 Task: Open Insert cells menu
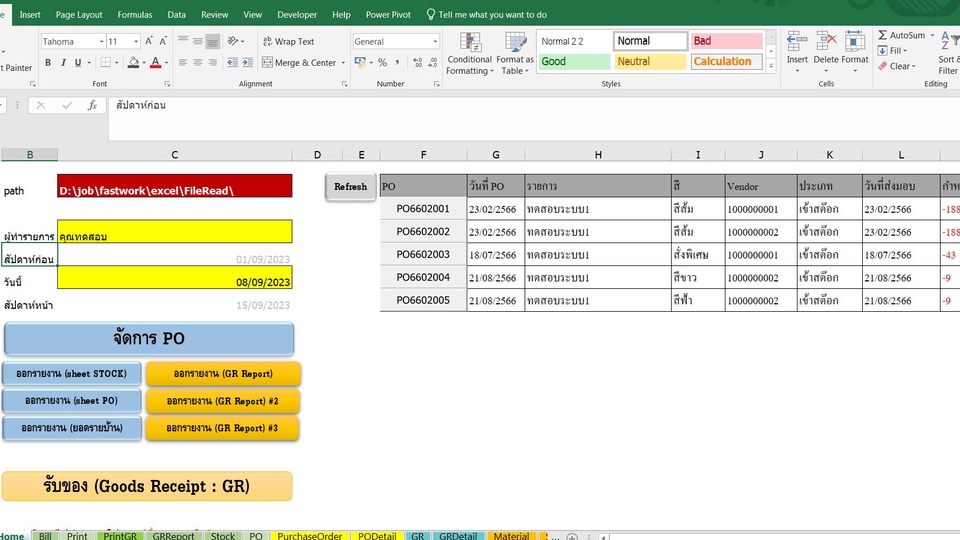797,53
